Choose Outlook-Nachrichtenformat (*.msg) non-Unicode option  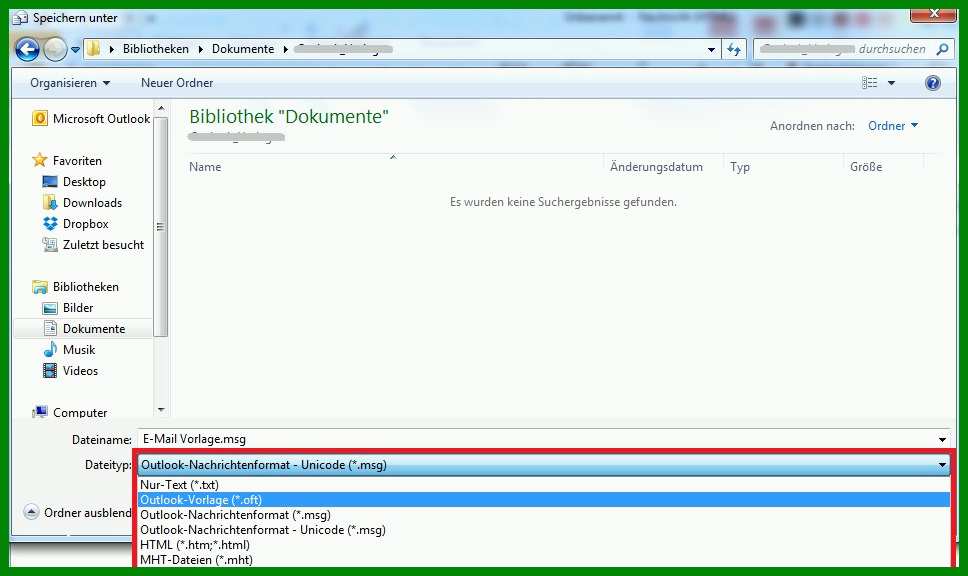click(x=544, y=515)
